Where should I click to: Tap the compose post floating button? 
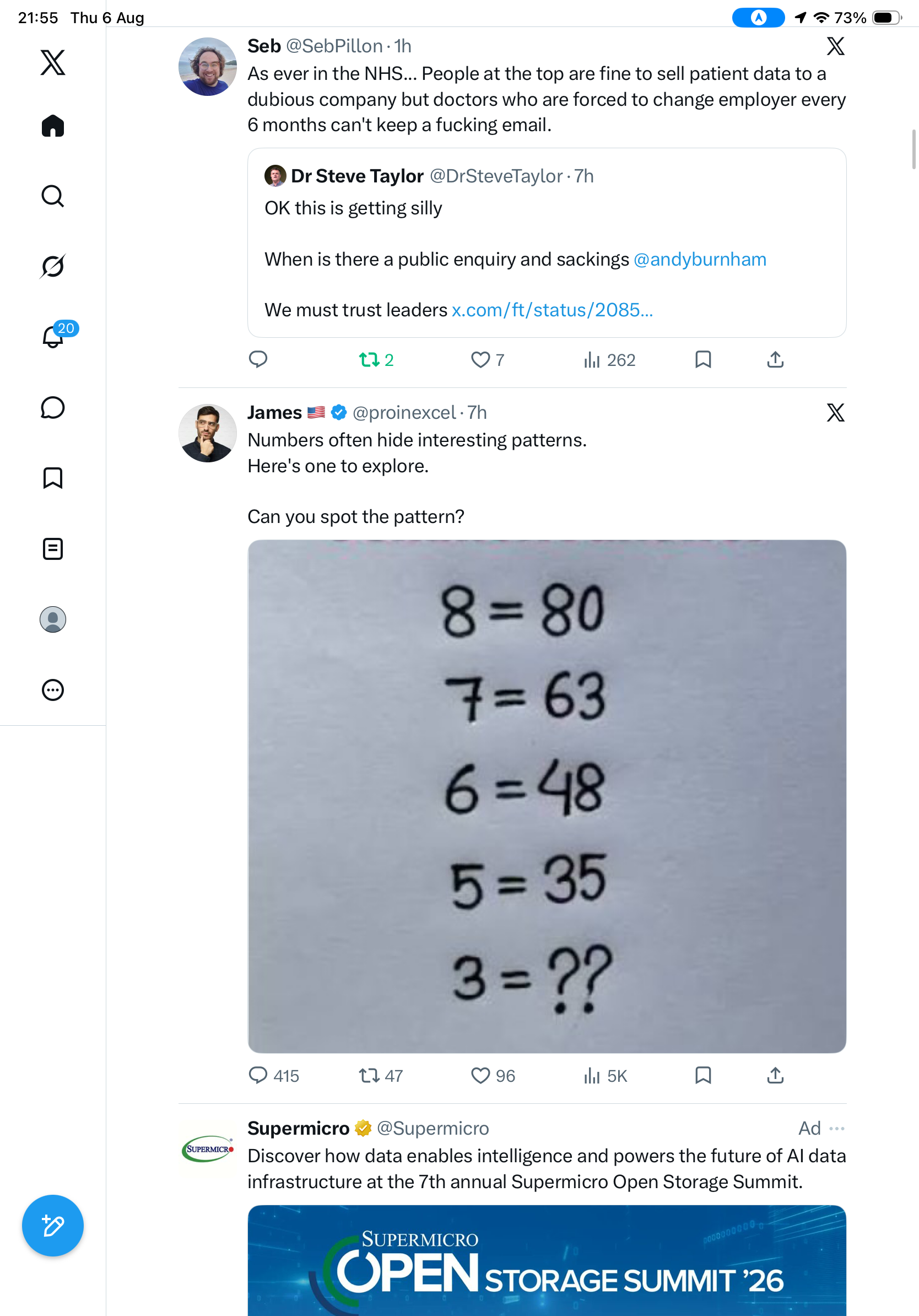coord(53,1226)
